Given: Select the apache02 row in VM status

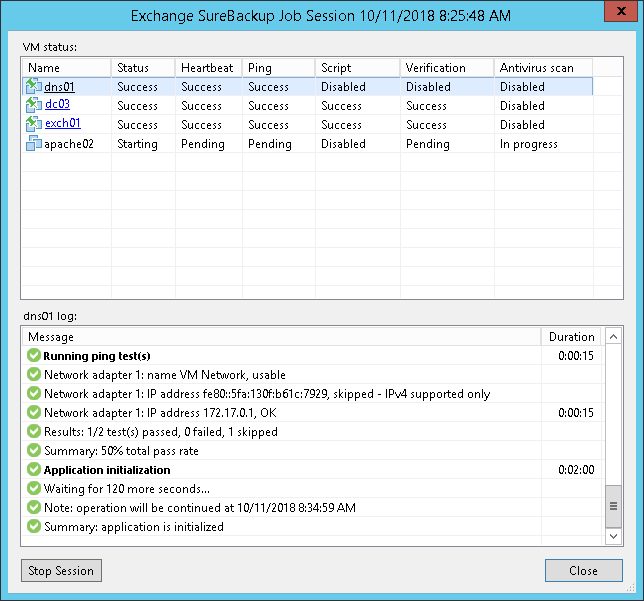Looking at the screenshot, I should (300, 144).
